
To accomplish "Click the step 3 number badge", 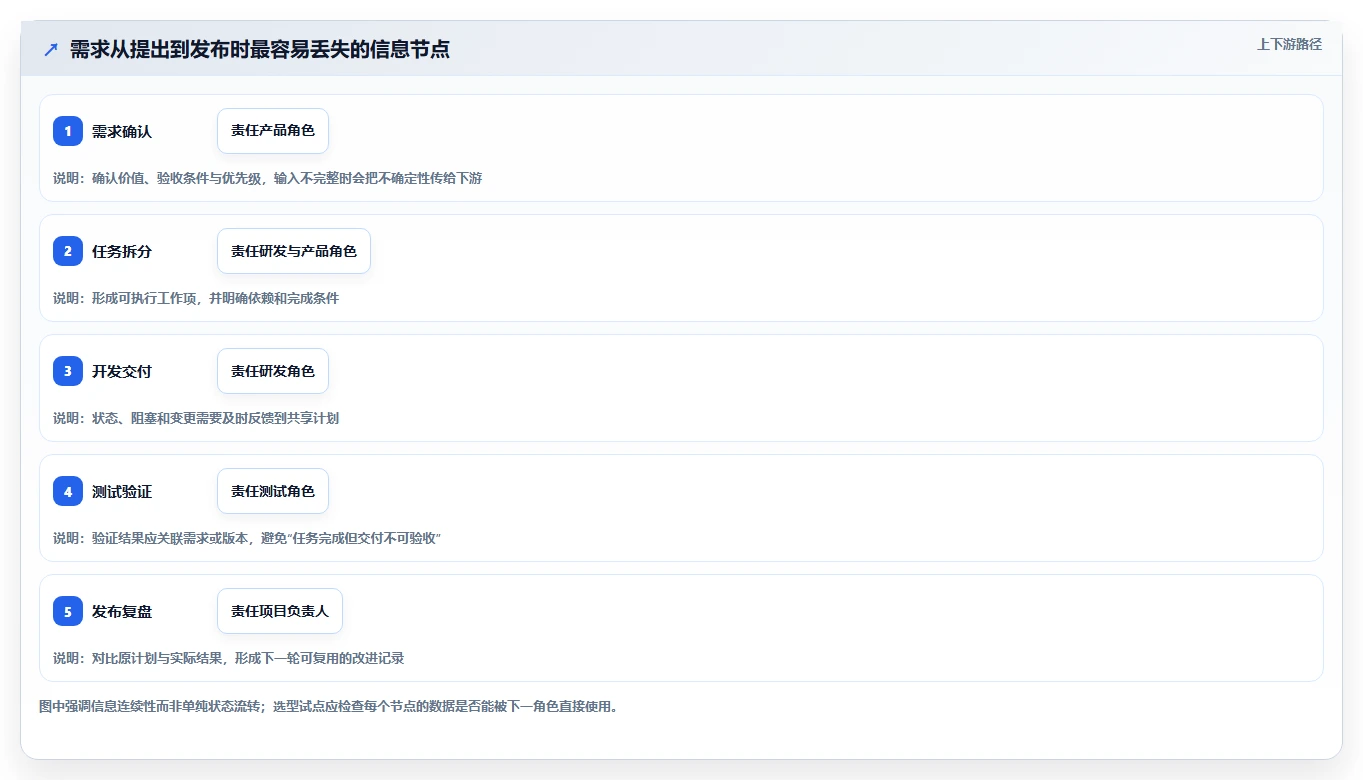I will point(68,371).
